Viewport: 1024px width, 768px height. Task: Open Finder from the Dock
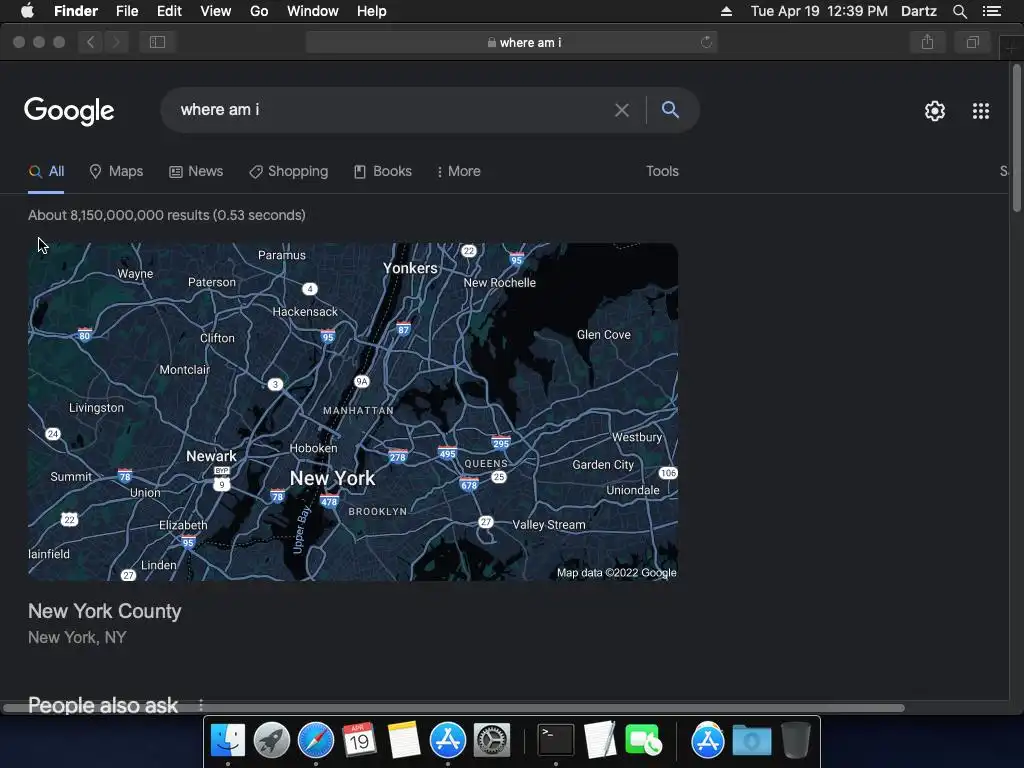coord(227,741)
